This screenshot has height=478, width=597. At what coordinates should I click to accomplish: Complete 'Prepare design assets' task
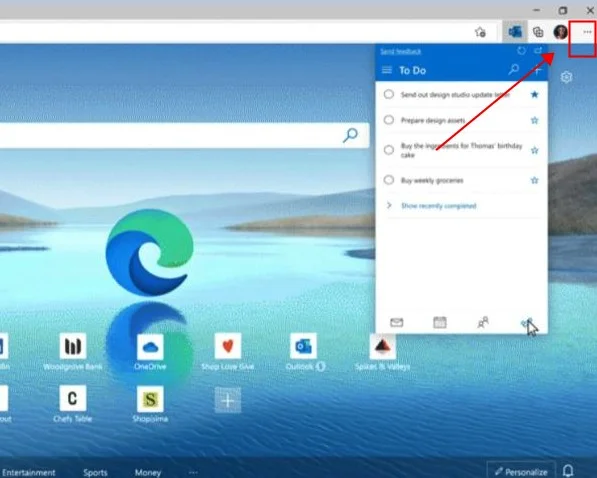[389, 120]
